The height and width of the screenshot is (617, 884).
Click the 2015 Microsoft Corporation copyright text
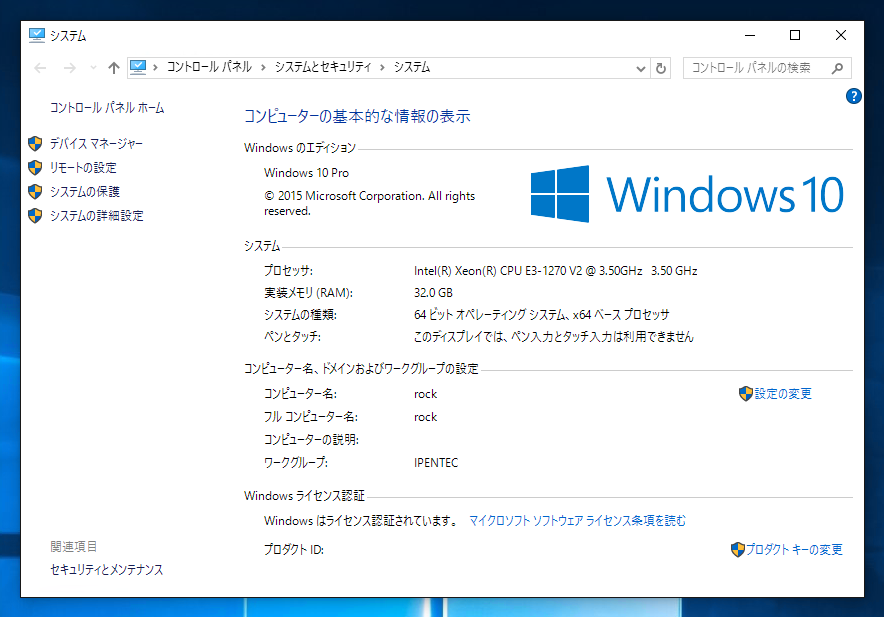(x=369, y=203)
